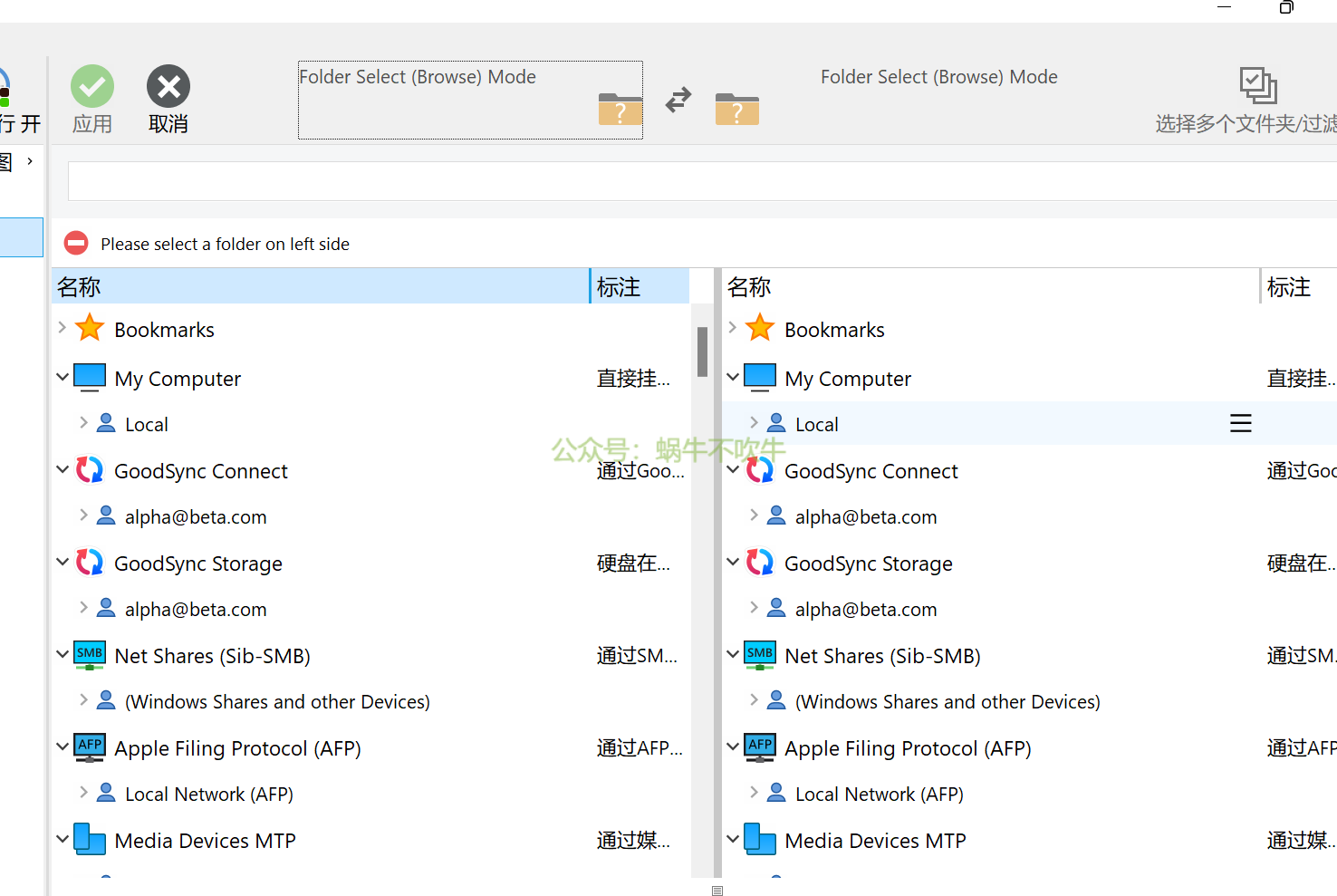Select GoodSync Connect in the left tree
This screenshot has width=1337, height=896.
pos(200,471)
